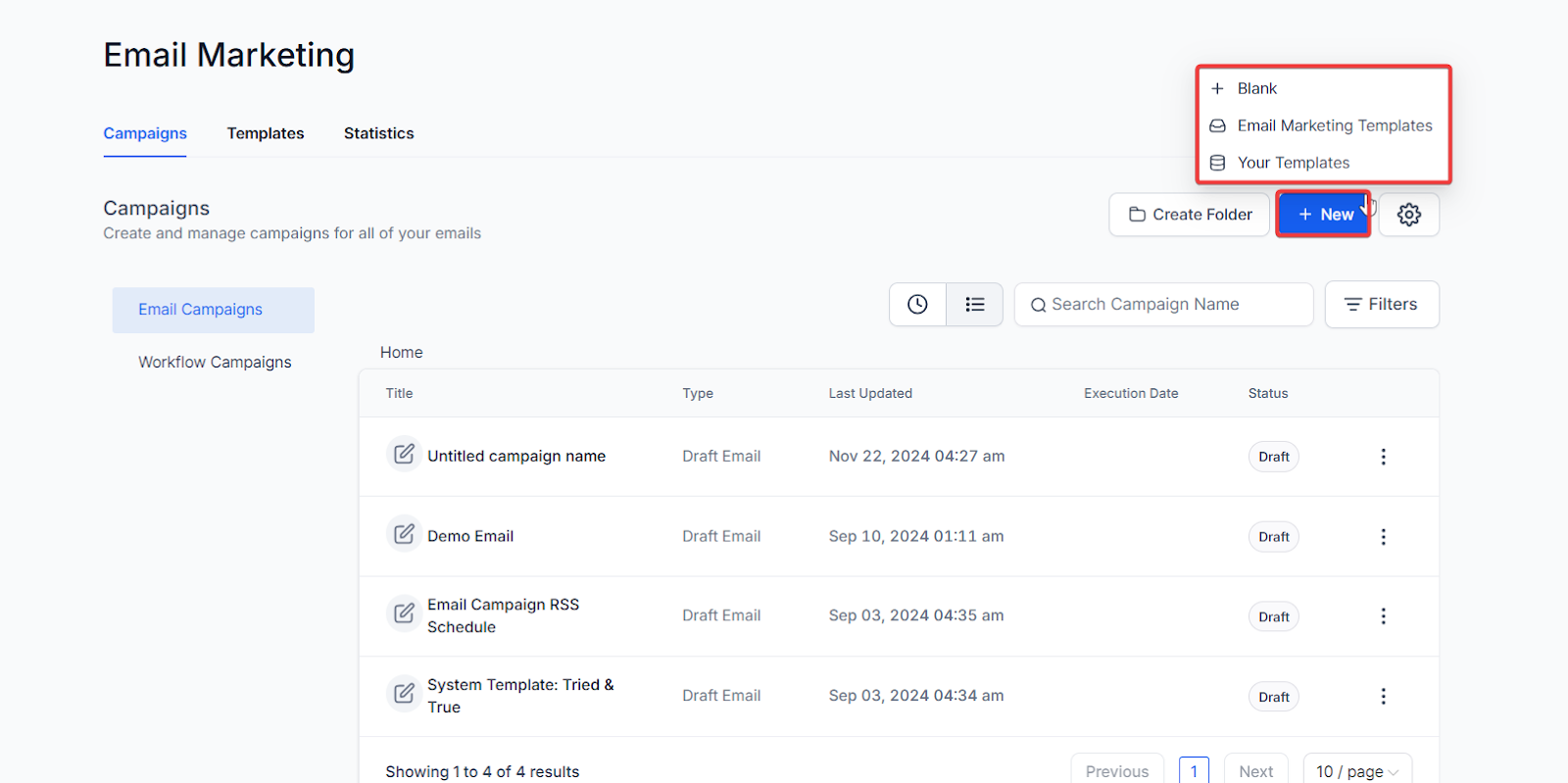
Task: Switch to the Statistics tab
Action: click(x=378, y=133)
